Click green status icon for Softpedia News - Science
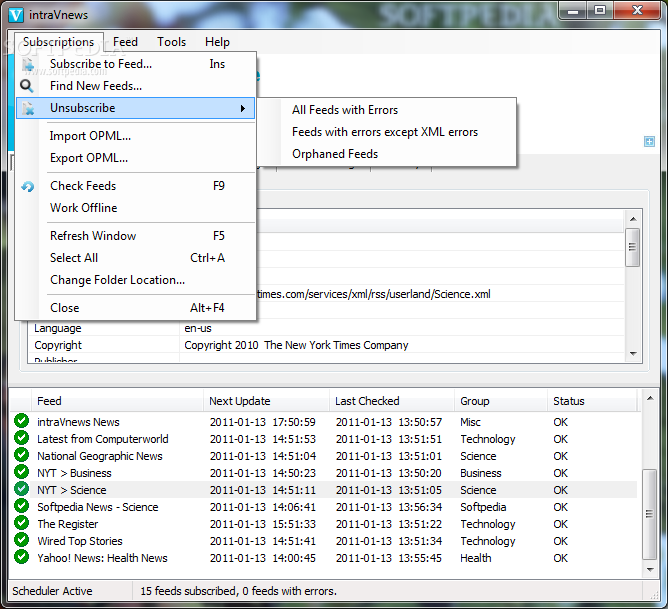The height and width of the screenshot is (609, 668). [x=21, y=506]
